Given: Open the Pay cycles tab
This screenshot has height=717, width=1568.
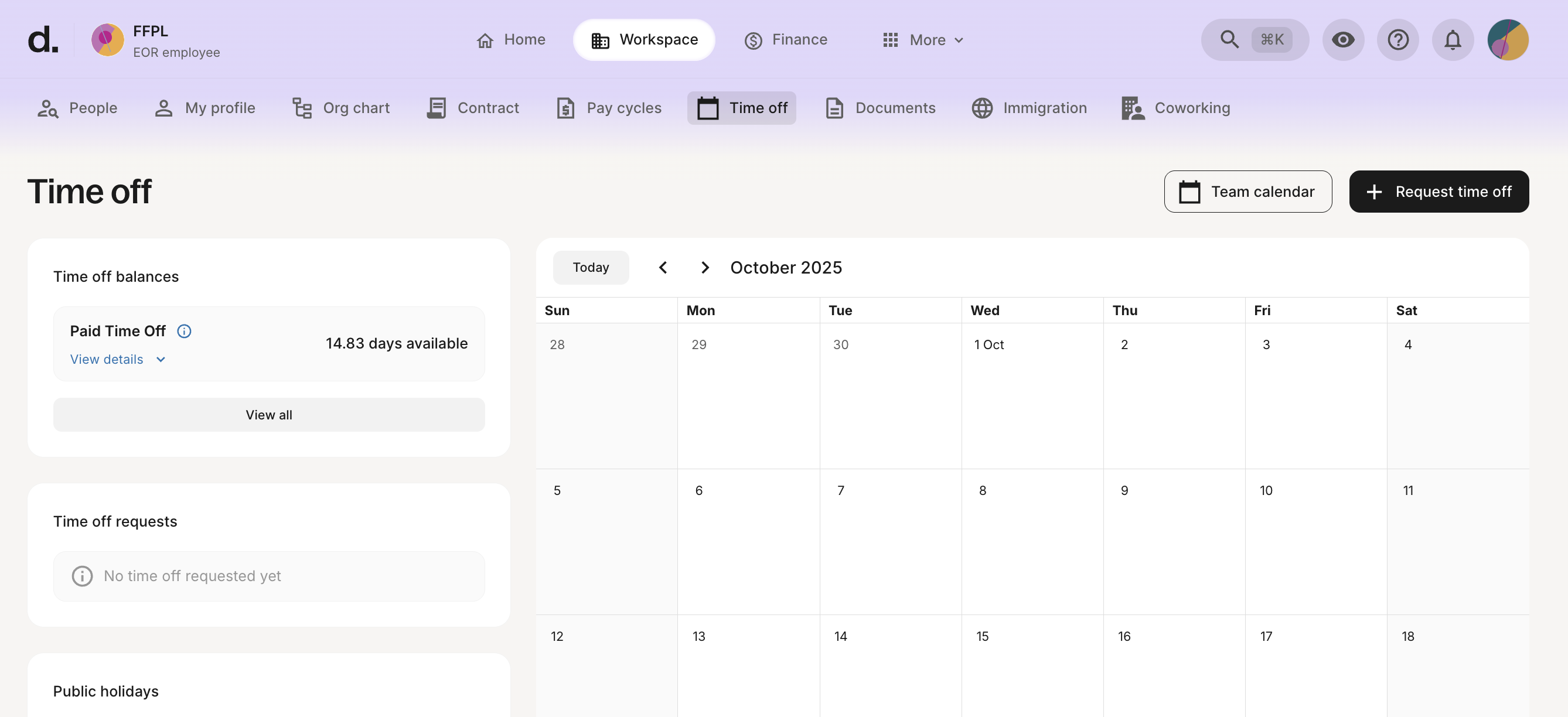Looking at the screenshot, I should pyautogui.click(x=609, y=108).
